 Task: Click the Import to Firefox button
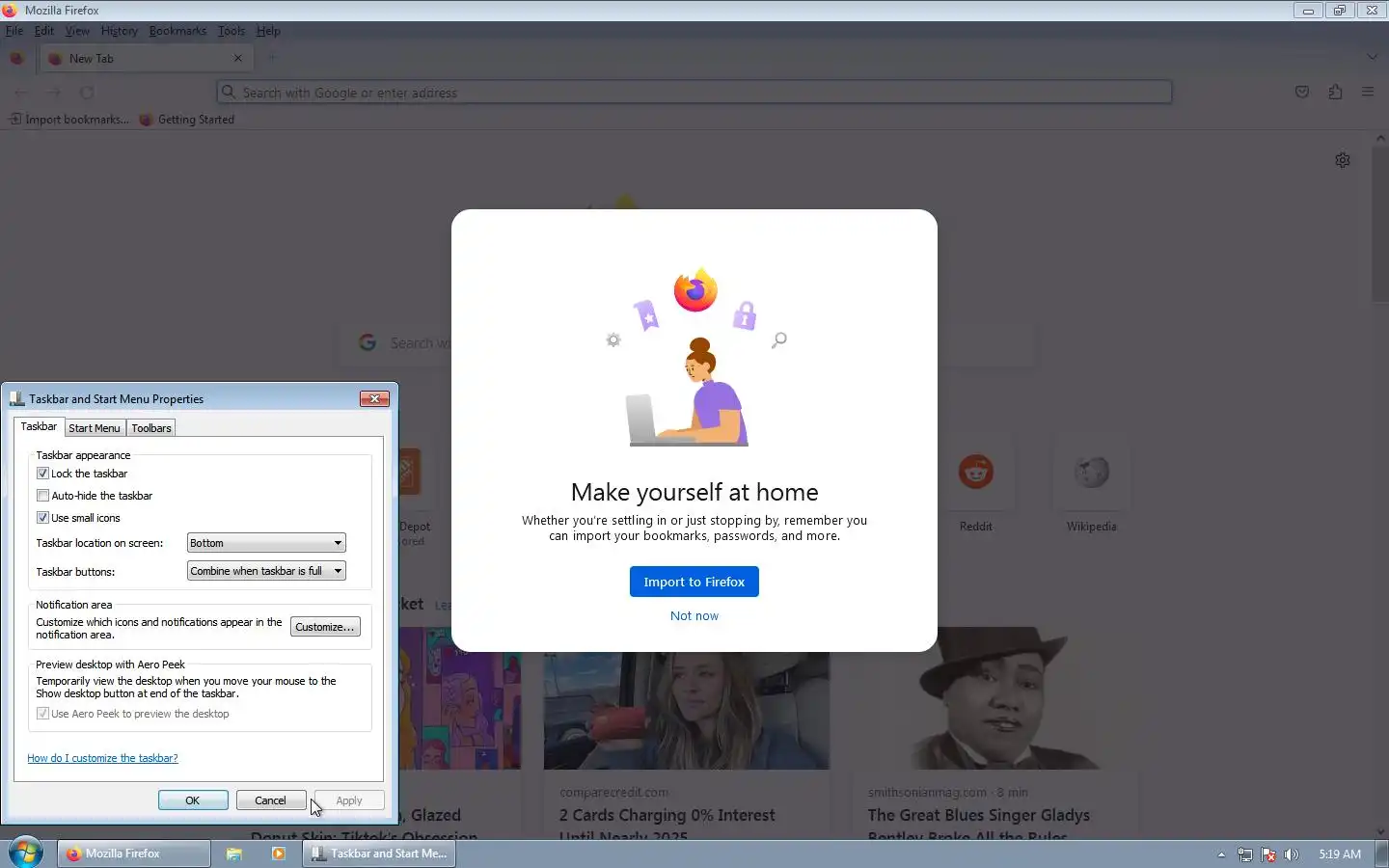[x=694, y=582]
